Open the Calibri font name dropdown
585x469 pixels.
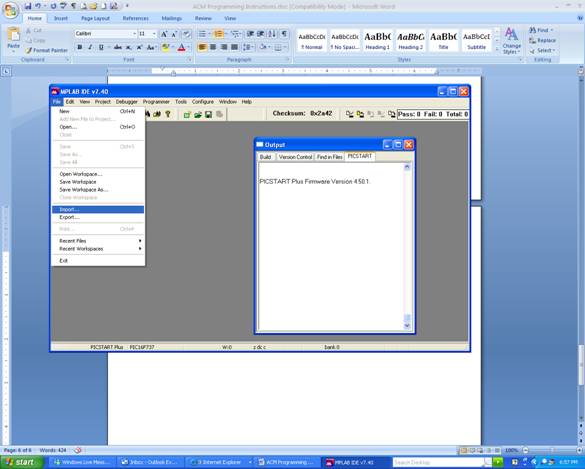coord(134,34)
